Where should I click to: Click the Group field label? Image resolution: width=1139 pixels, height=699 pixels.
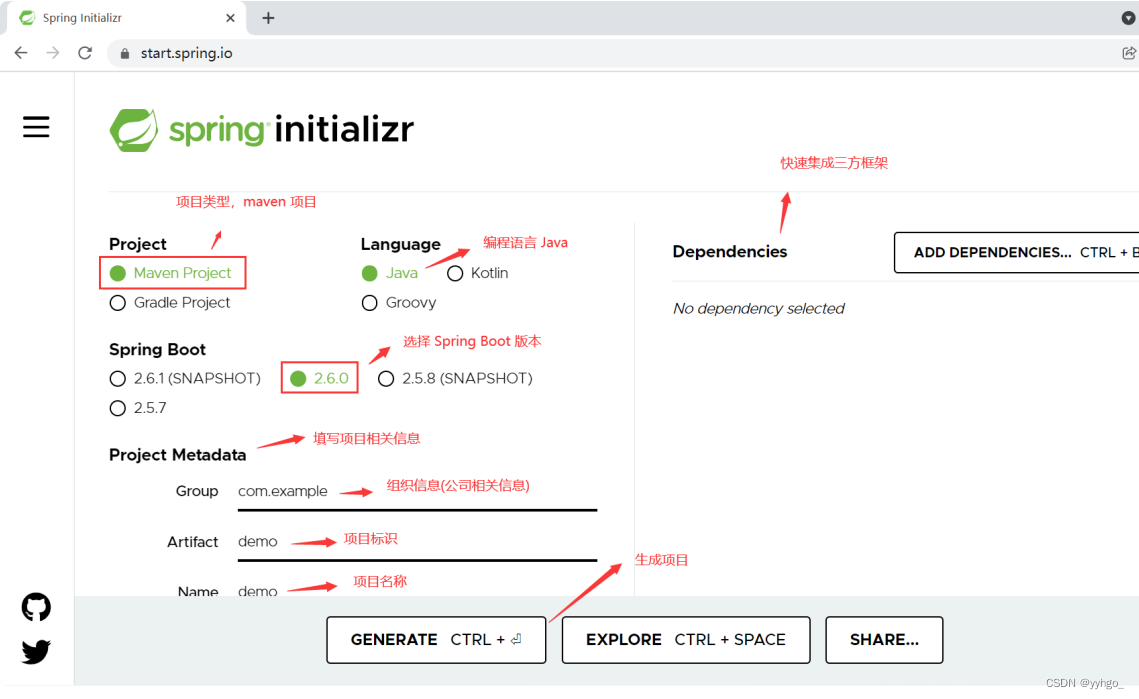pos(197,491)
